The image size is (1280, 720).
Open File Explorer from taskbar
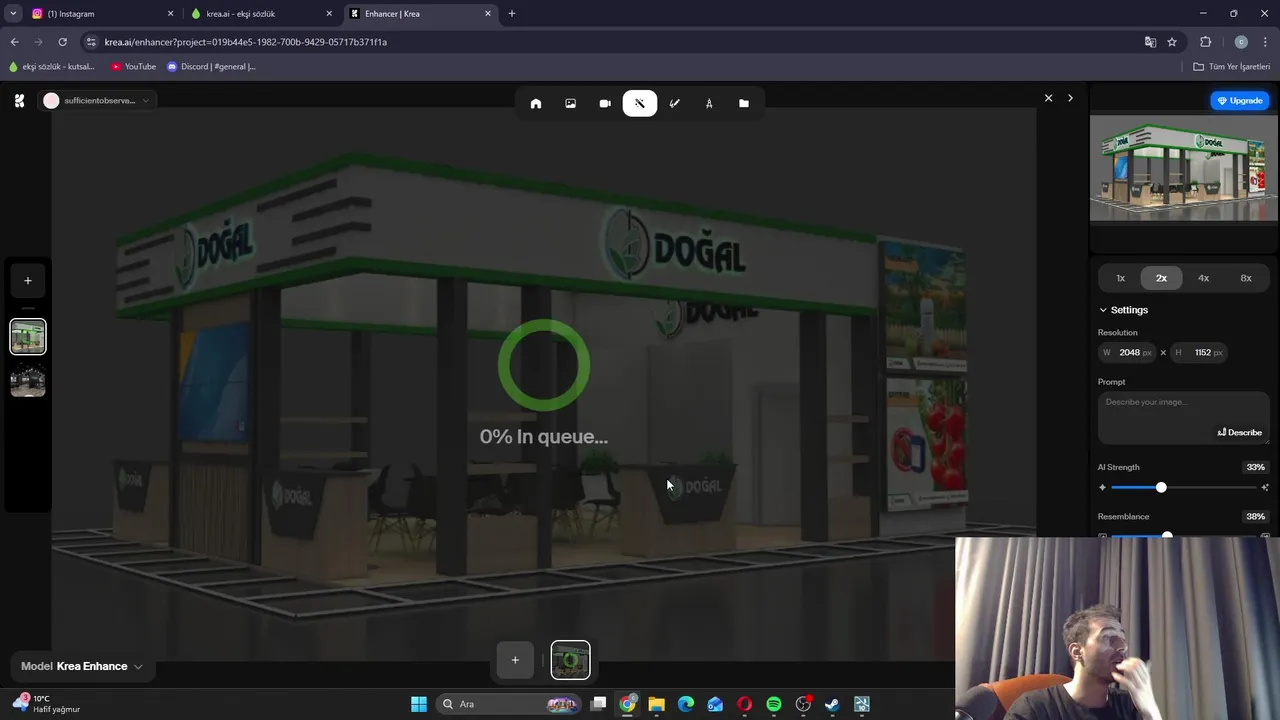click(656, 704)
